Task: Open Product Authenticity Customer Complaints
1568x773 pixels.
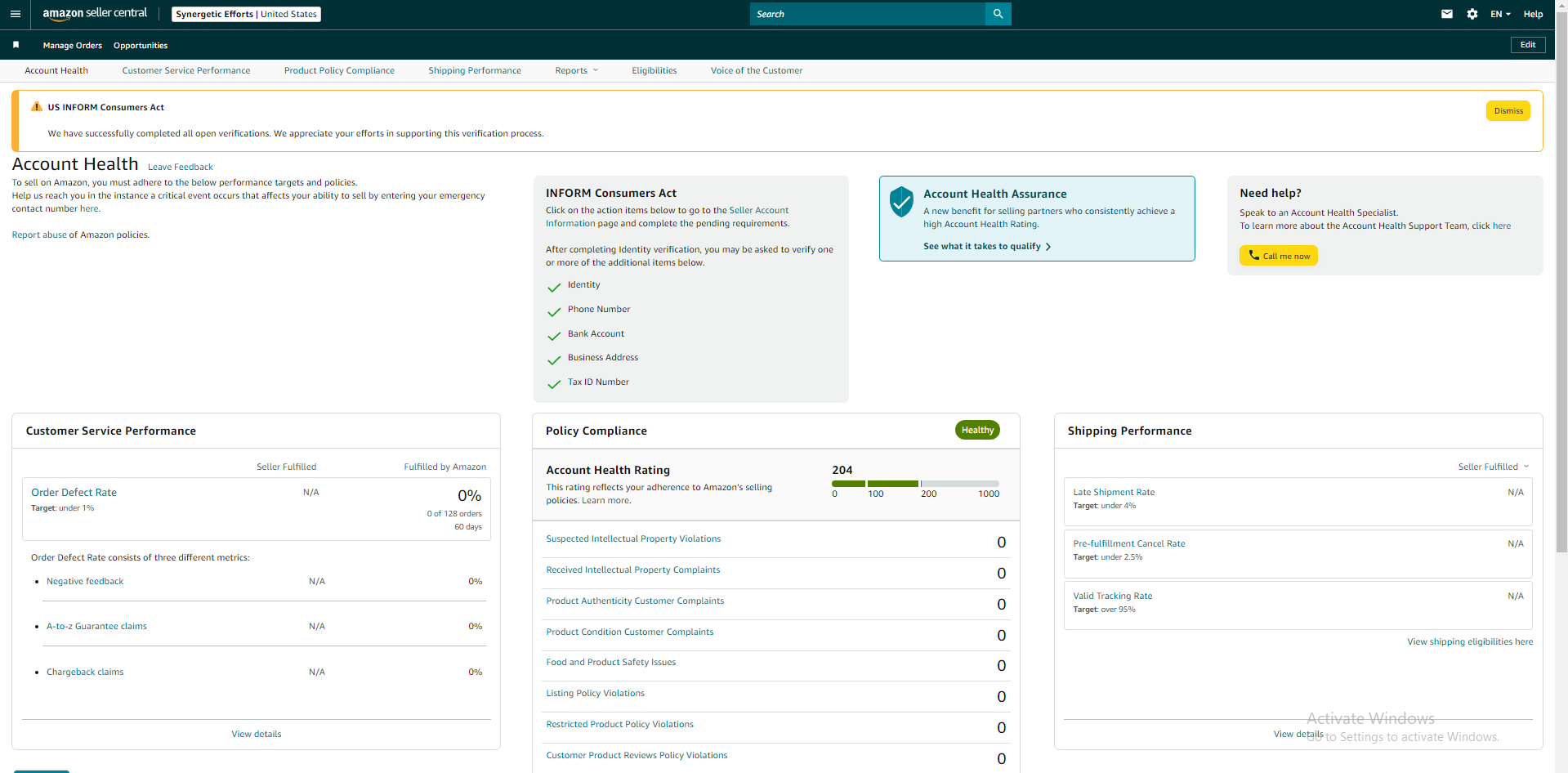Action: coord(635,601)
